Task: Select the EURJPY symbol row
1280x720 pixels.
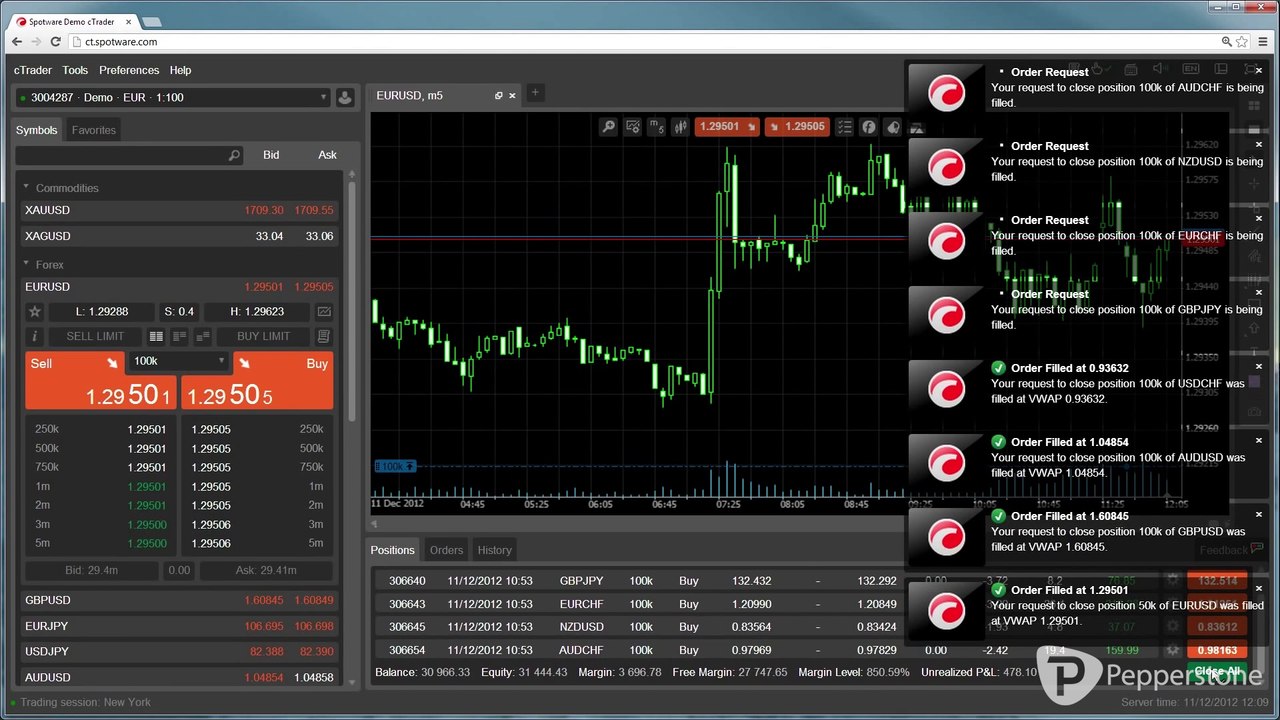Action: point(179,626)
